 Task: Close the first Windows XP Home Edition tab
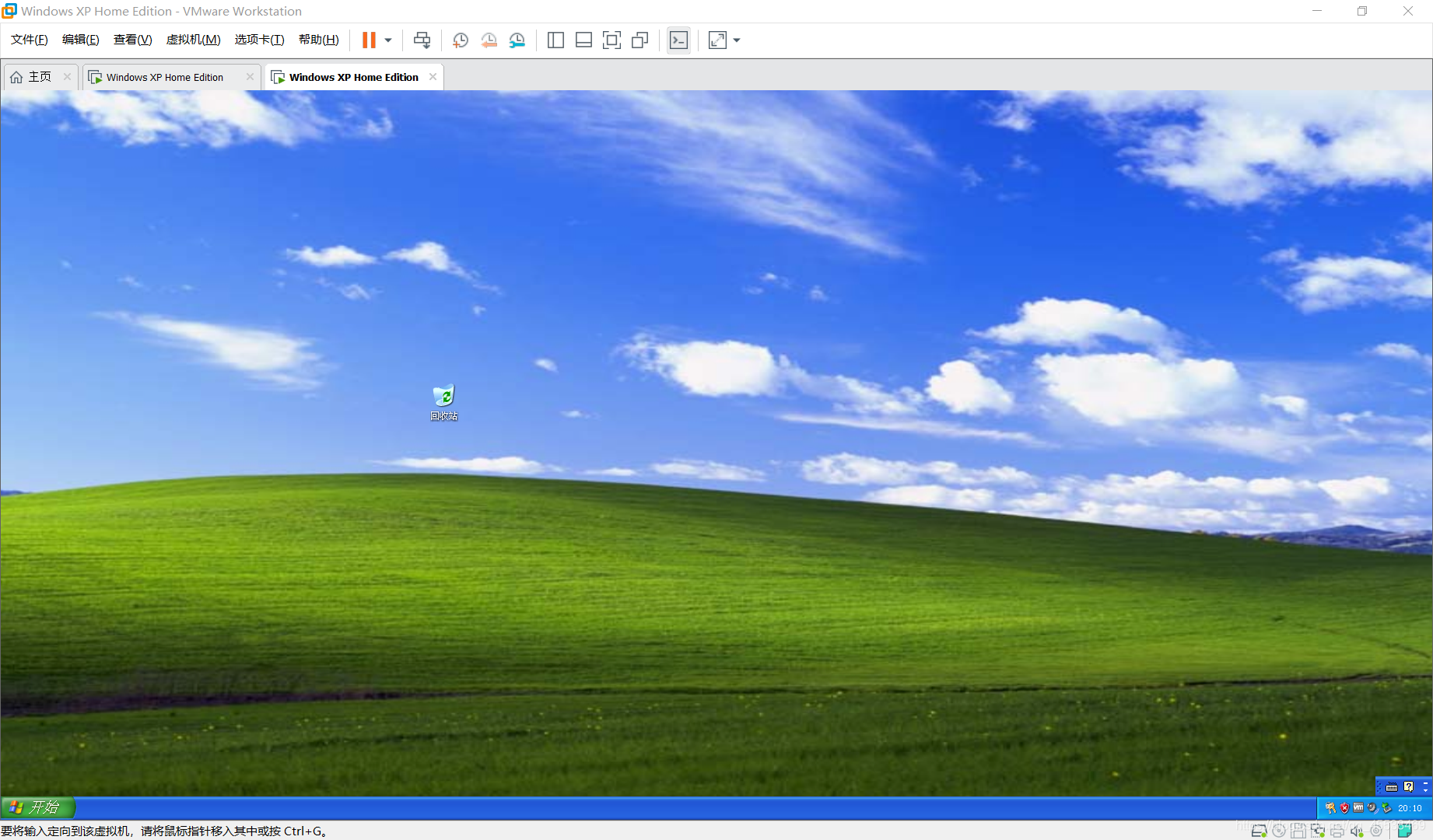pyautogui.click(x=250, y=76)
